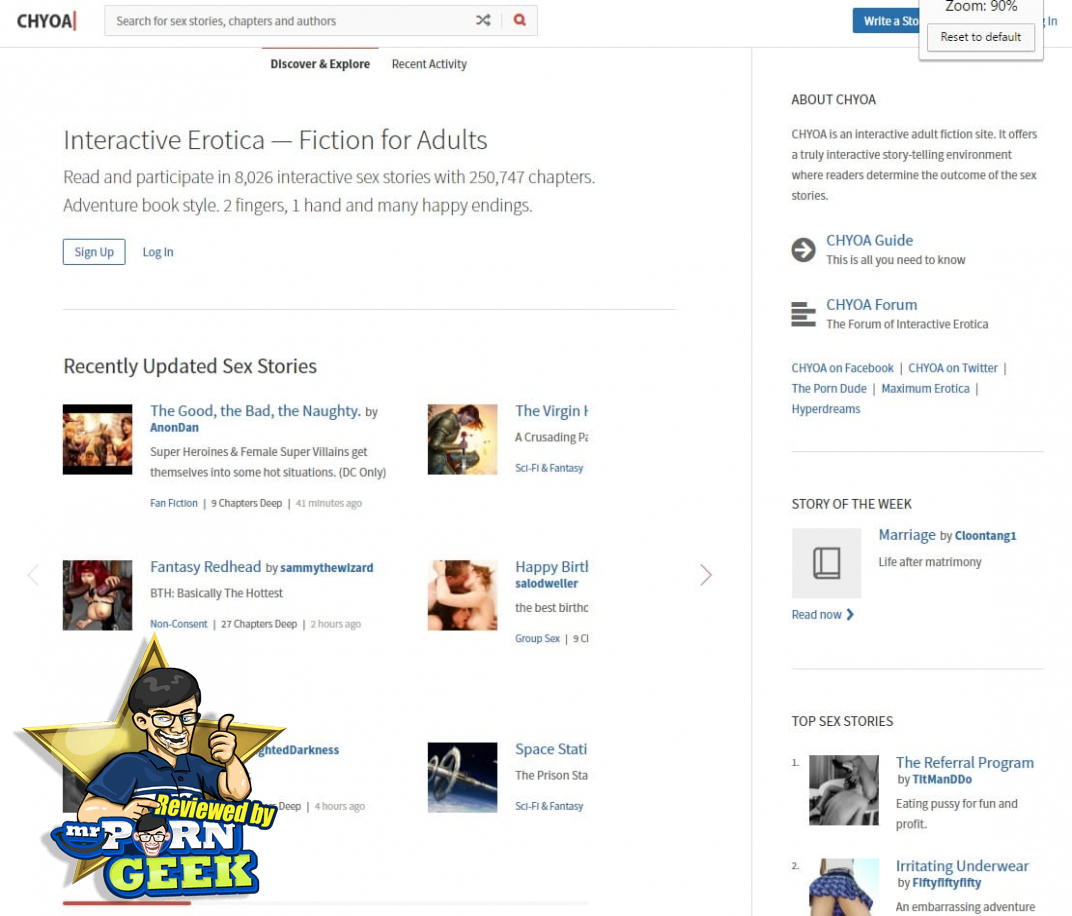Screen dimensions: 1072x916
Task: Open author salodweller's profile
Action: pyautogui.click(x=546, y=583)
